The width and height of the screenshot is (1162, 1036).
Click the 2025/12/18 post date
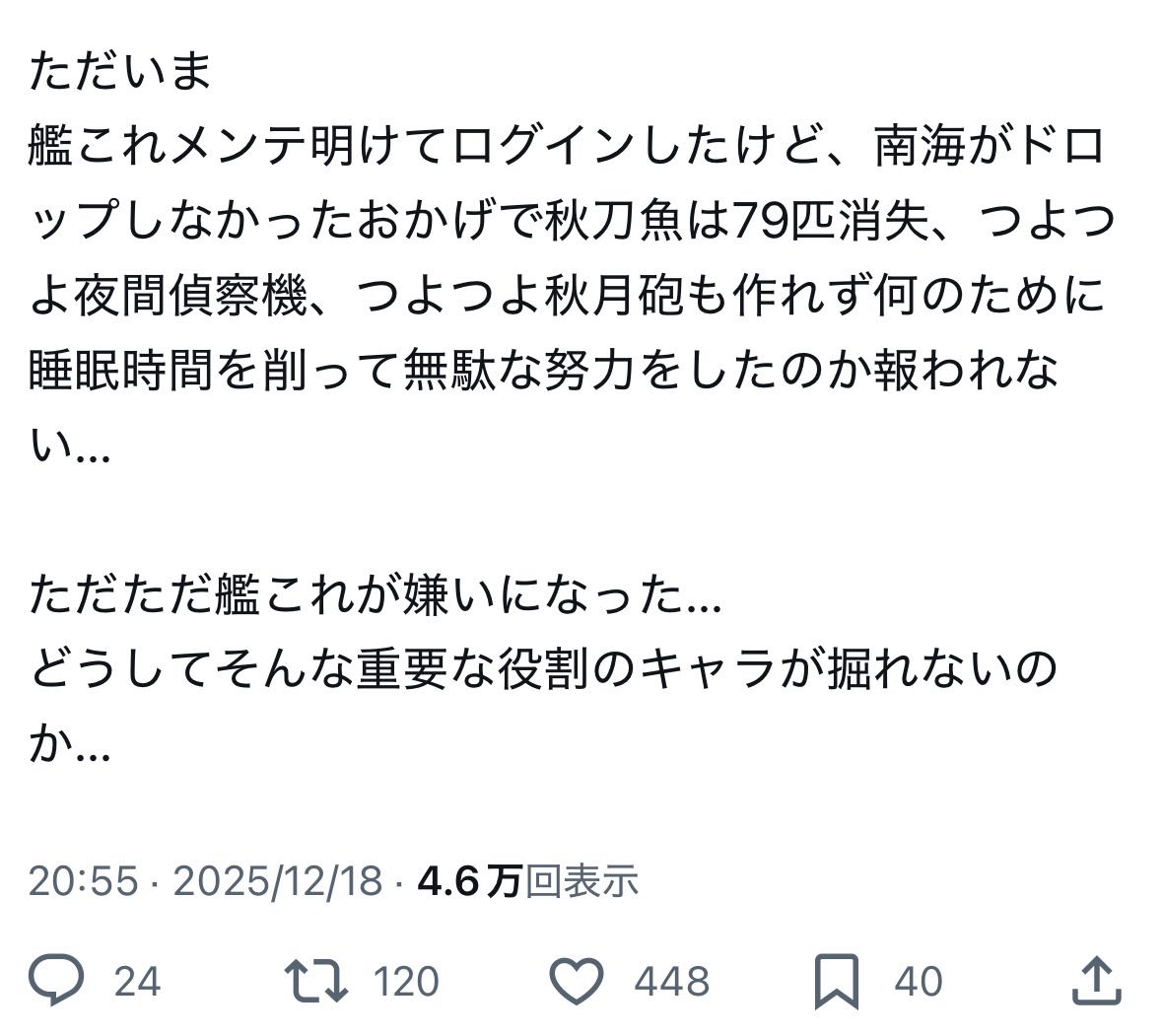[277, 880]
